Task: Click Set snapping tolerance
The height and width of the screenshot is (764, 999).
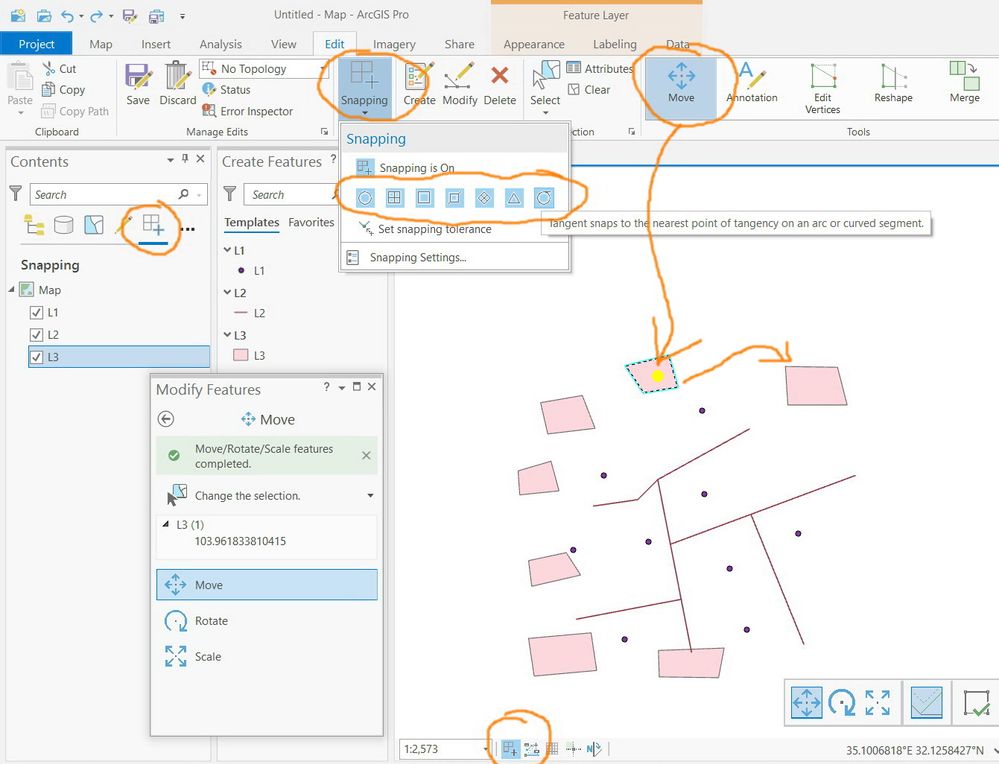Action: [x=435, y=229]
